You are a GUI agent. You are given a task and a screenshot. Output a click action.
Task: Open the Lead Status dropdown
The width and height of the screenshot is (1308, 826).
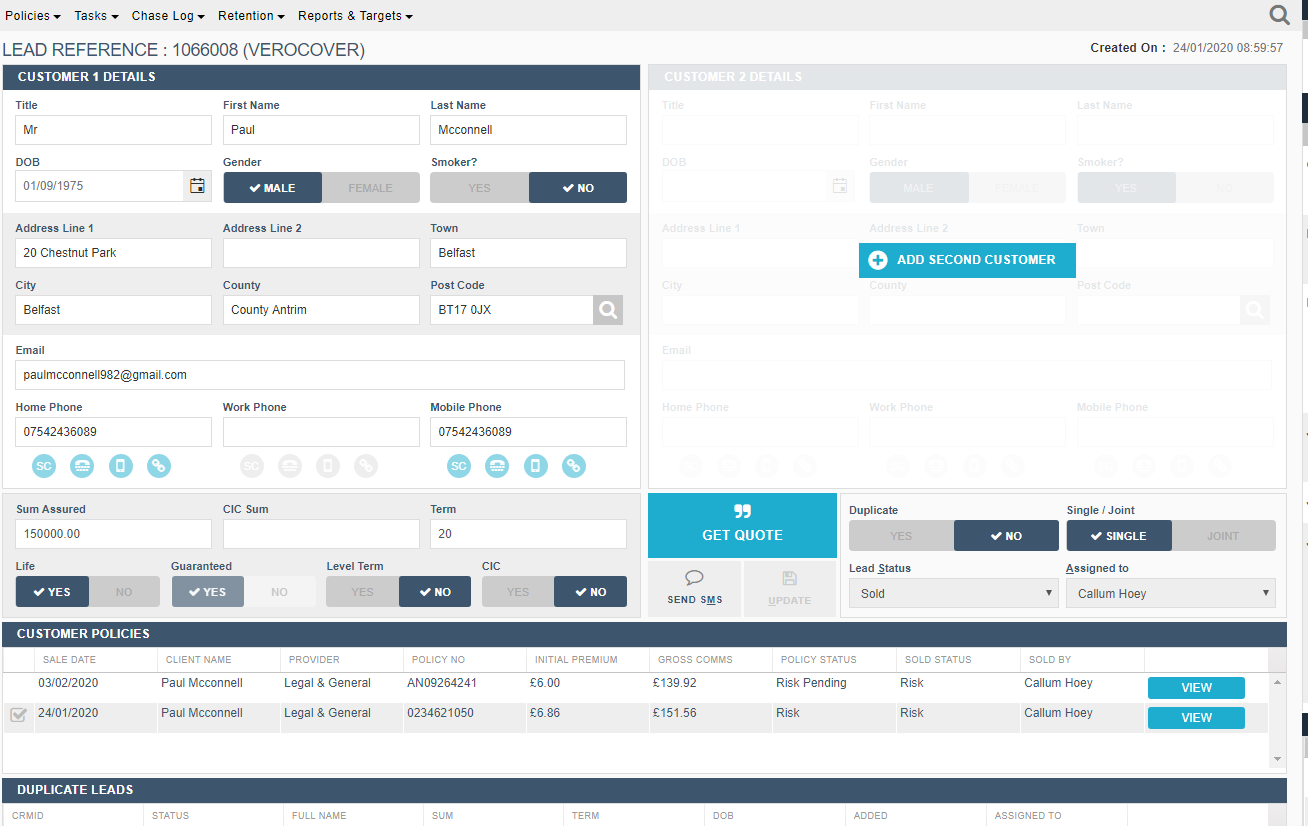click(x=953, y=593)
